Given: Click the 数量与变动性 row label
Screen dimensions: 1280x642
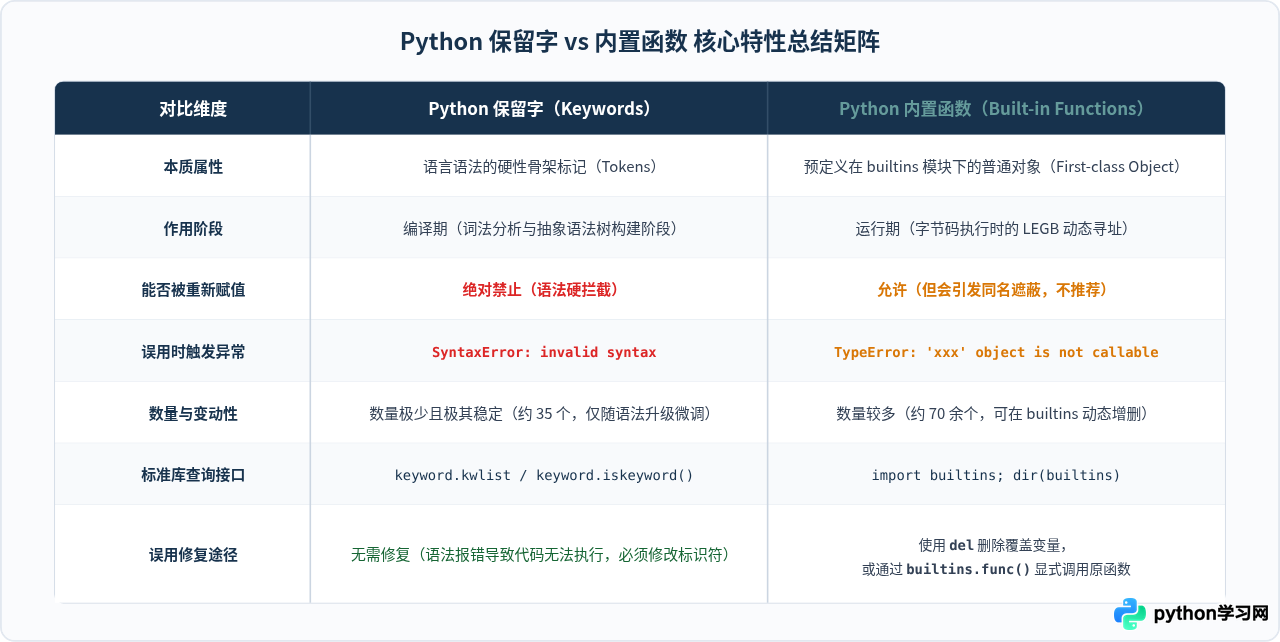Looking at the screenshot, I should point(193,413).
